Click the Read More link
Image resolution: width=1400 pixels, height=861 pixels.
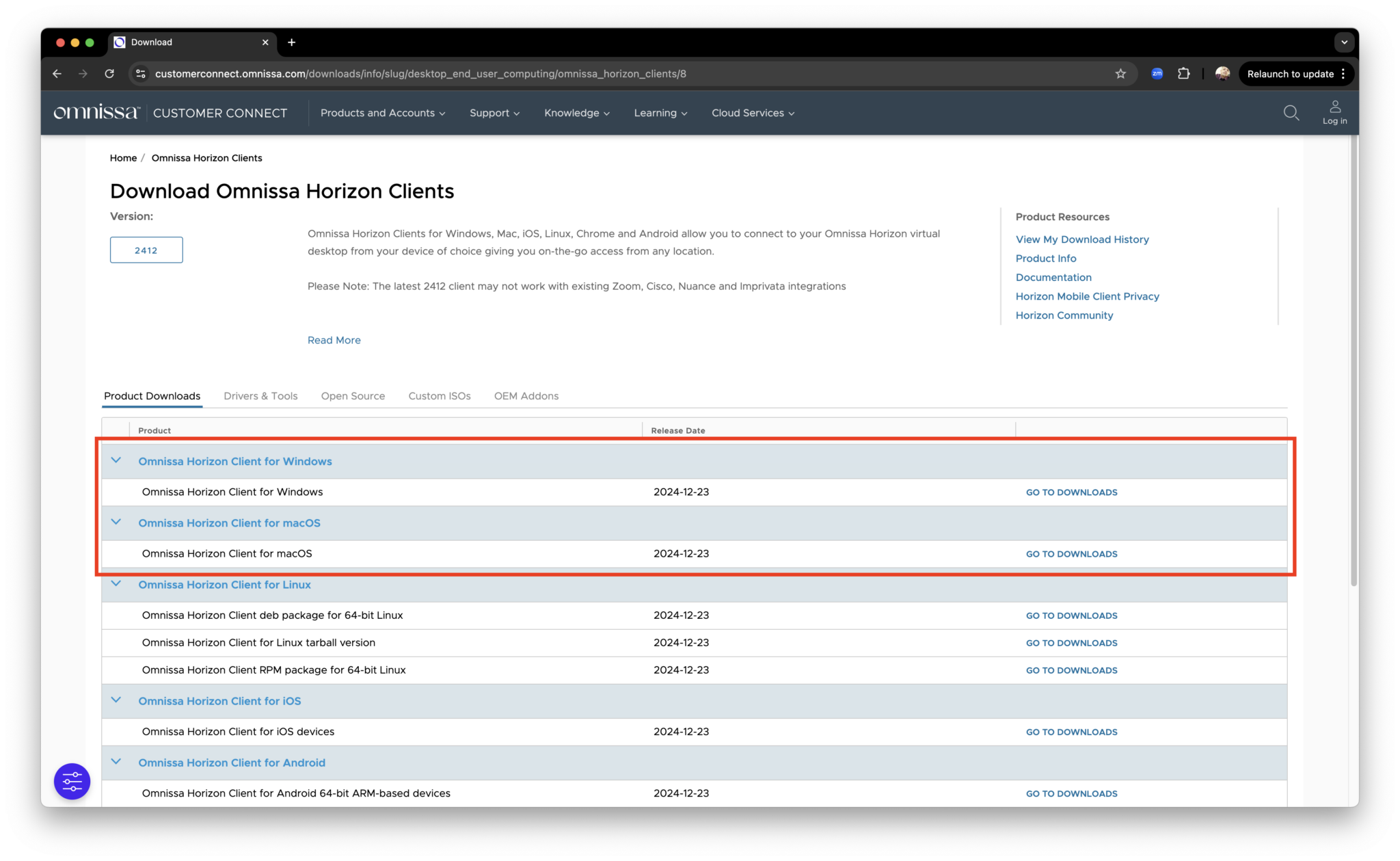[x=334, y=340]
